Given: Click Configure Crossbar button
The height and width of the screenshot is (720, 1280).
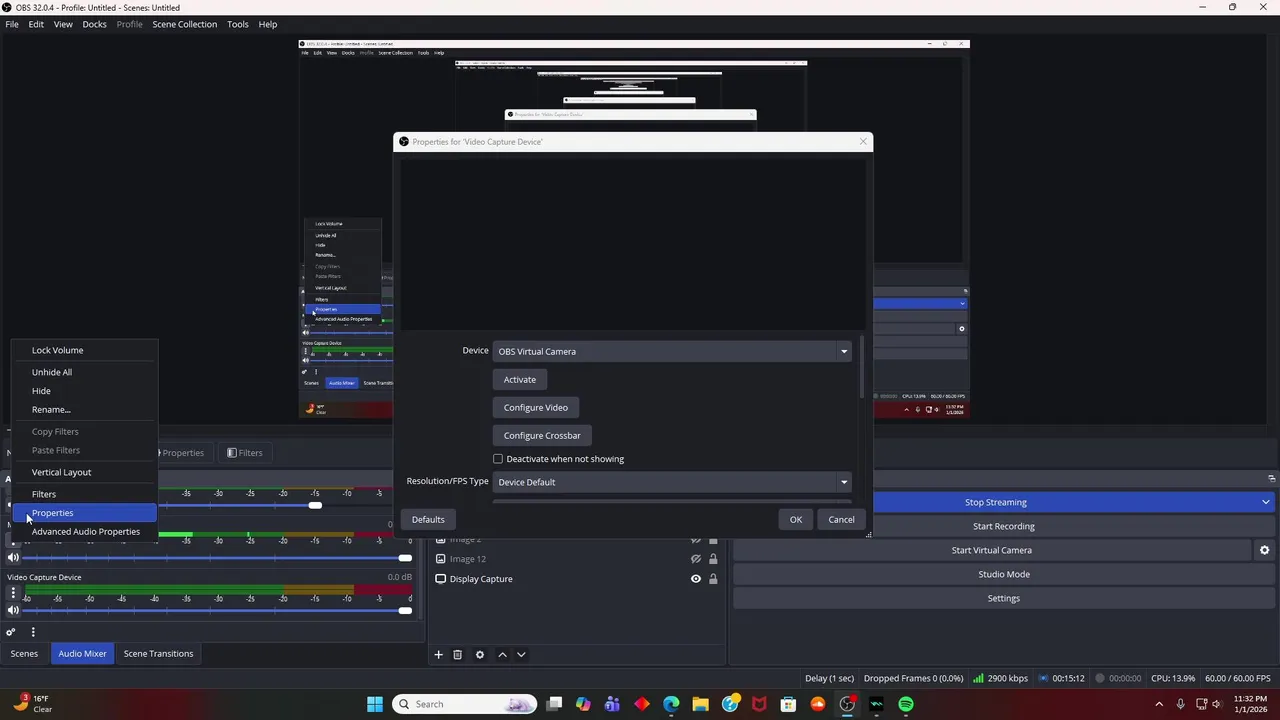Looking at the screenshot, I should (x=542, y=436).
